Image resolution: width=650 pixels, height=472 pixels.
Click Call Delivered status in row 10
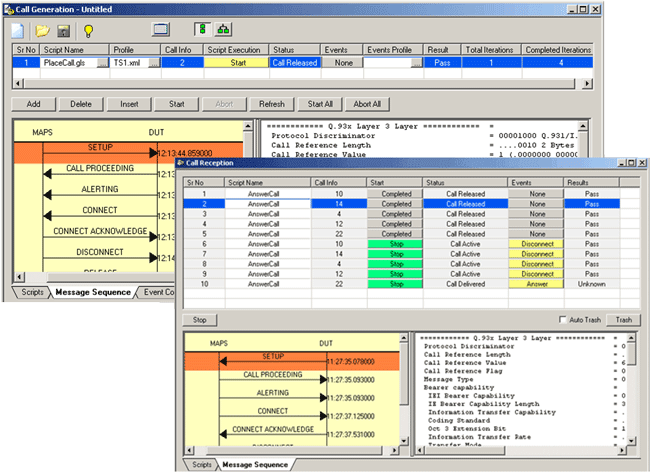[465, 284]
